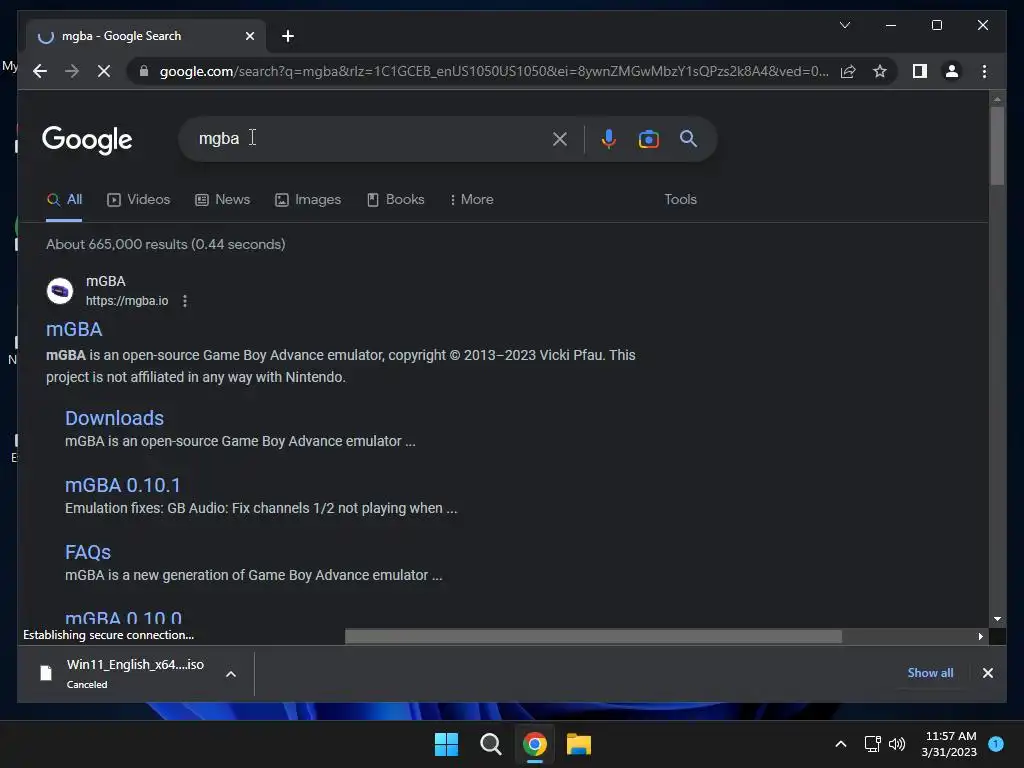Start voice search with microphone icon
The width and height of the screenshot is (1024, 768).
(x=609, y=138)
